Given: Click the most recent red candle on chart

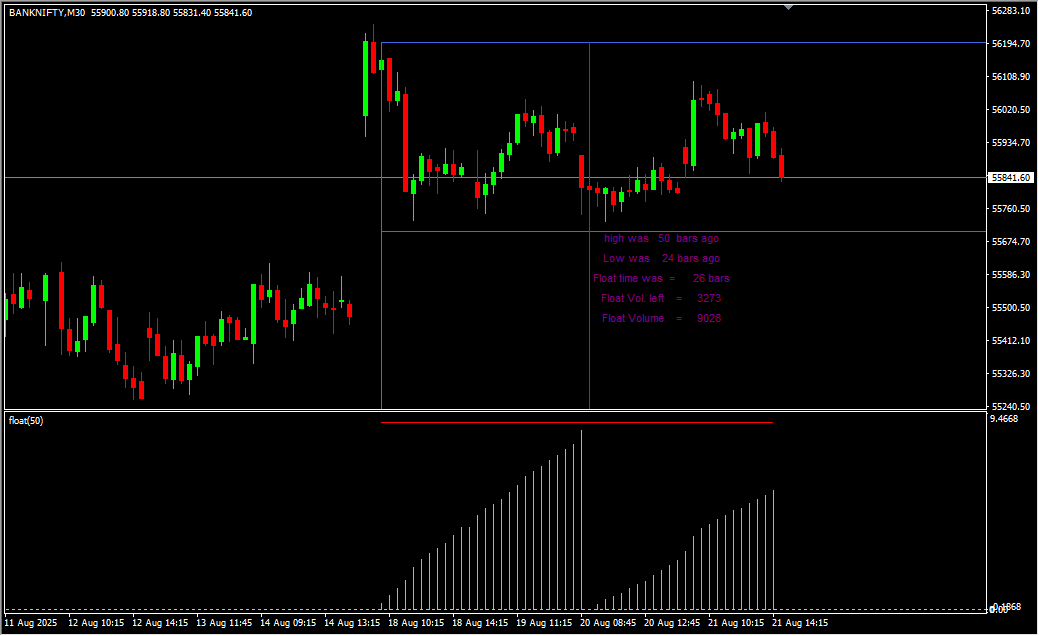Looking at the screenshot, I should (781, 166).
